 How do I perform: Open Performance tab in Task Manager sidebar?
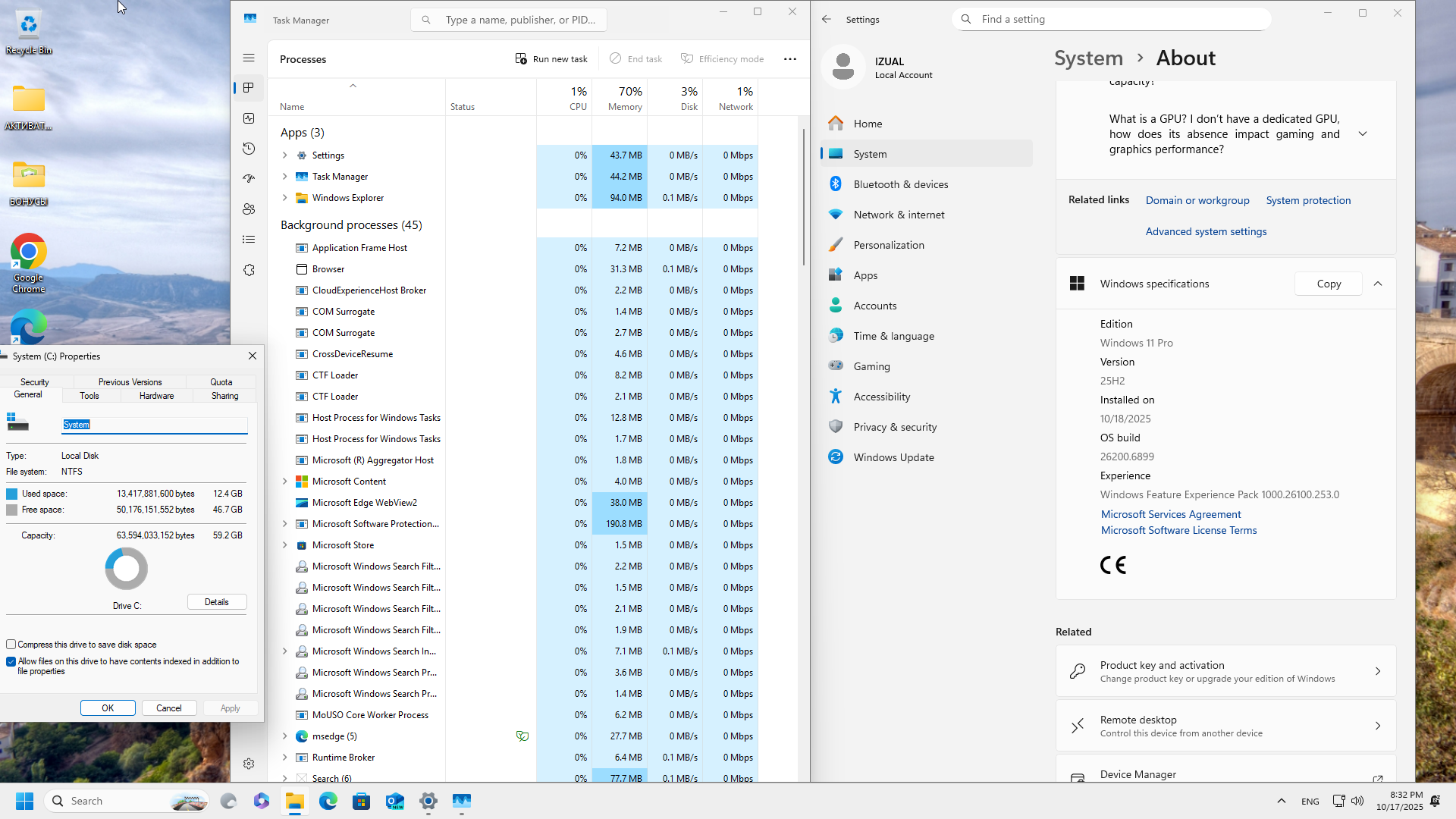[x=249, y=118]
